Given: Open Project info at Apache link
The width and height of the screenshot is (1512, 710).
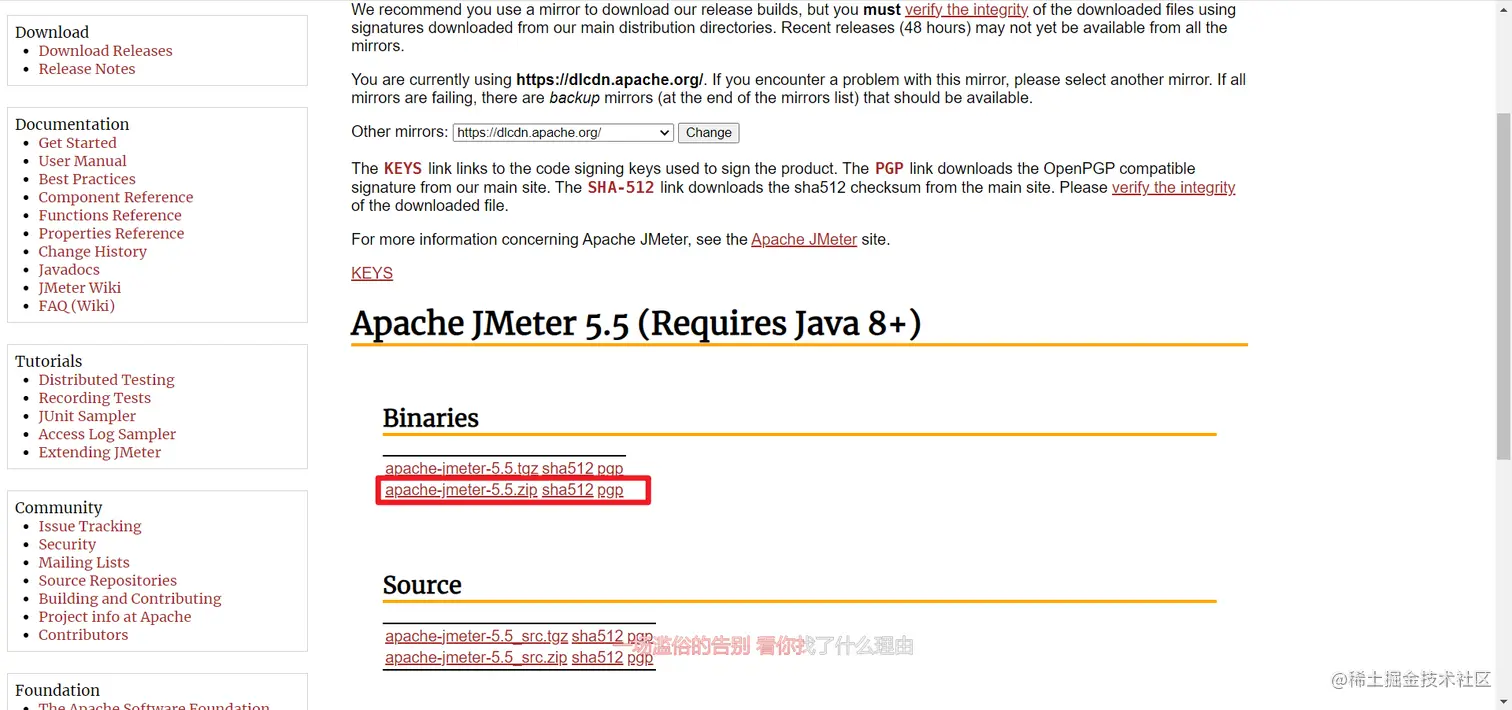Looking at the screenshot, I should [115, 616].
